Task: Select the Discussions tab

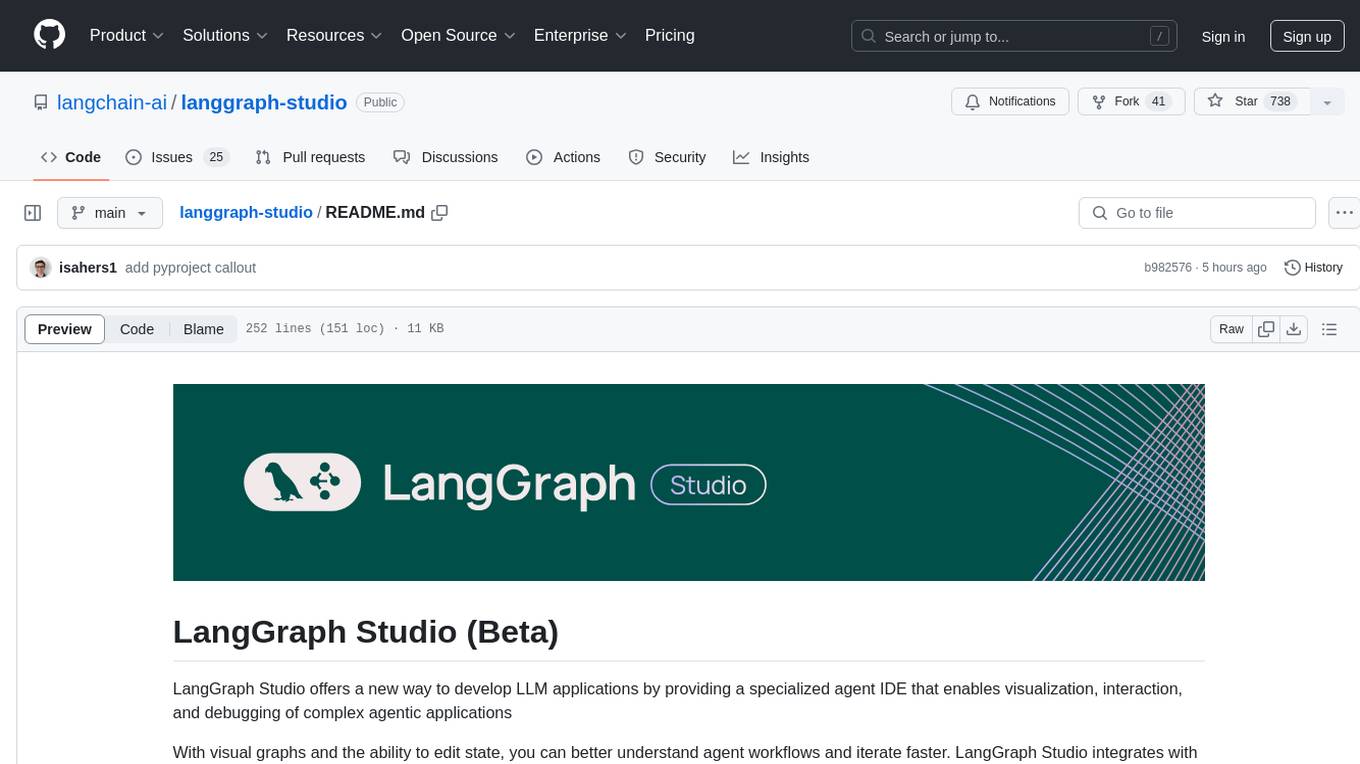Action: coord(445,157)
